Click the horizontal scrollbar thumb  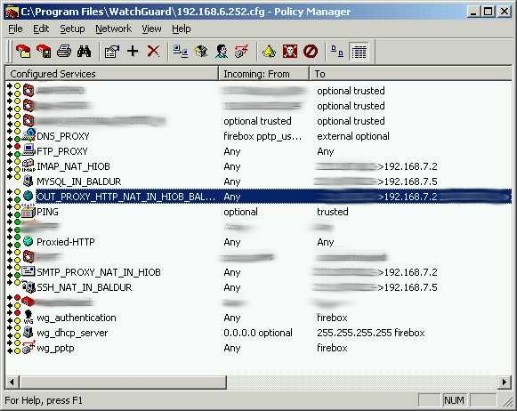123,382
